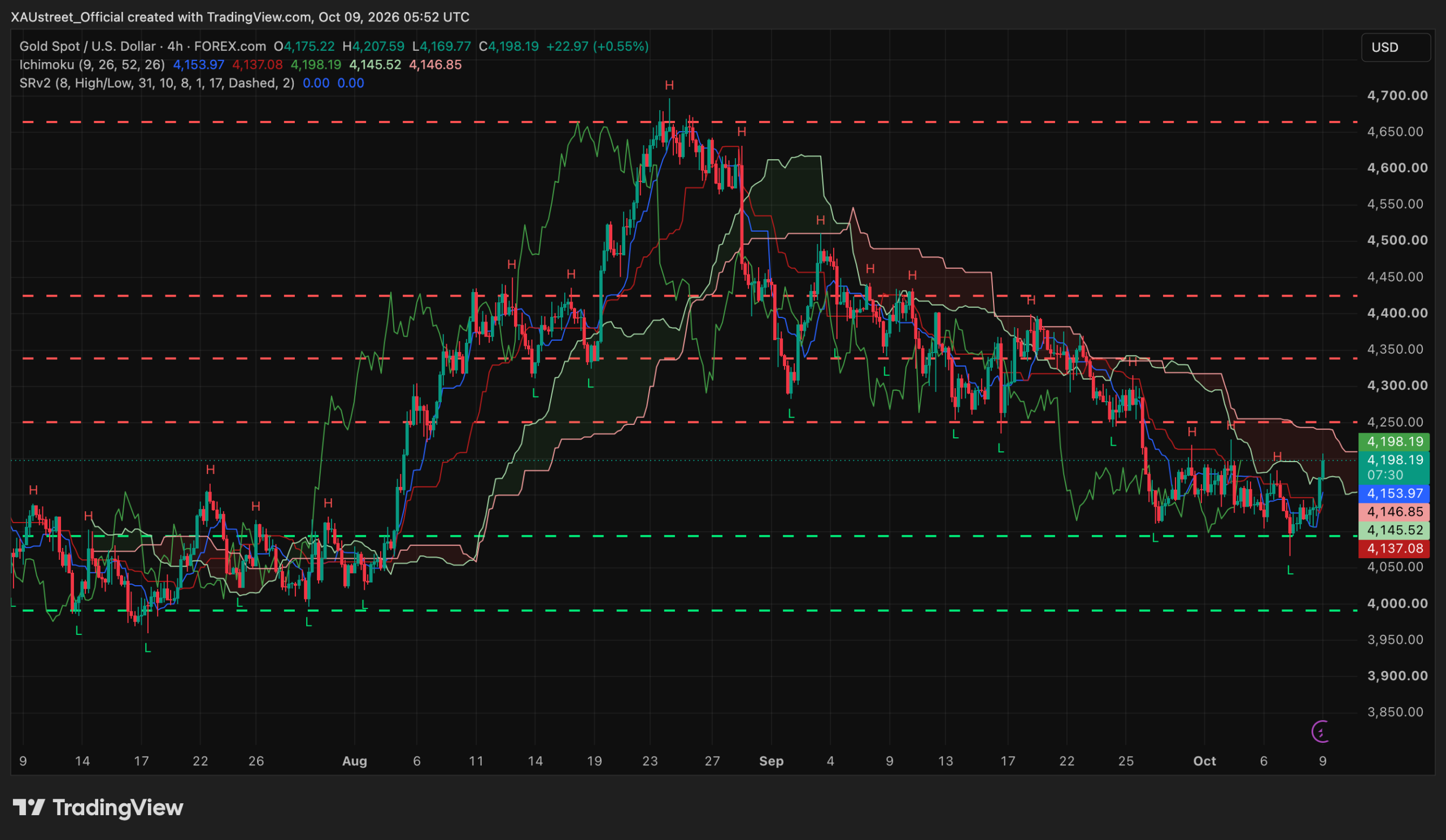Screen dimensions: 1446x840
Task: Click the pink 4,146.85 price axis label
Action: coord(1395,512)
